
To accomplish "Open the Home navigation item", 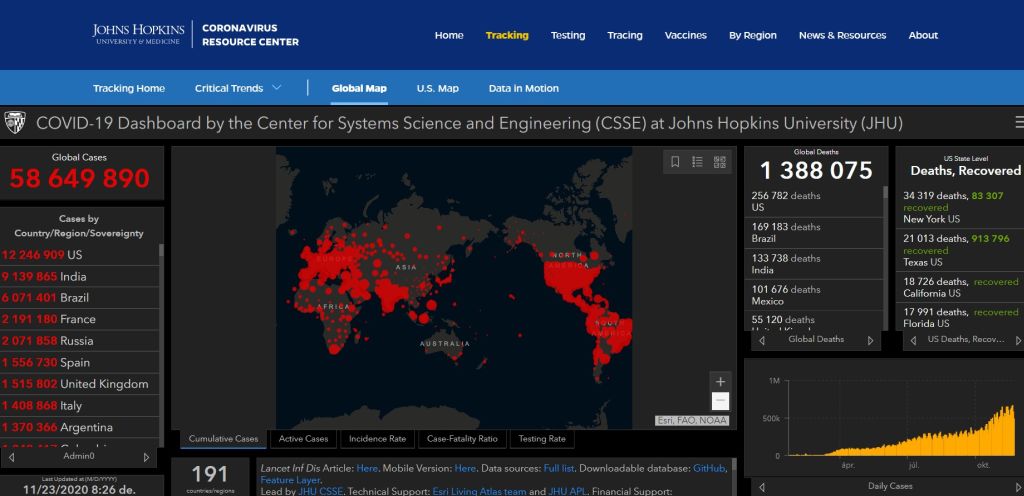I will (449, 35).
